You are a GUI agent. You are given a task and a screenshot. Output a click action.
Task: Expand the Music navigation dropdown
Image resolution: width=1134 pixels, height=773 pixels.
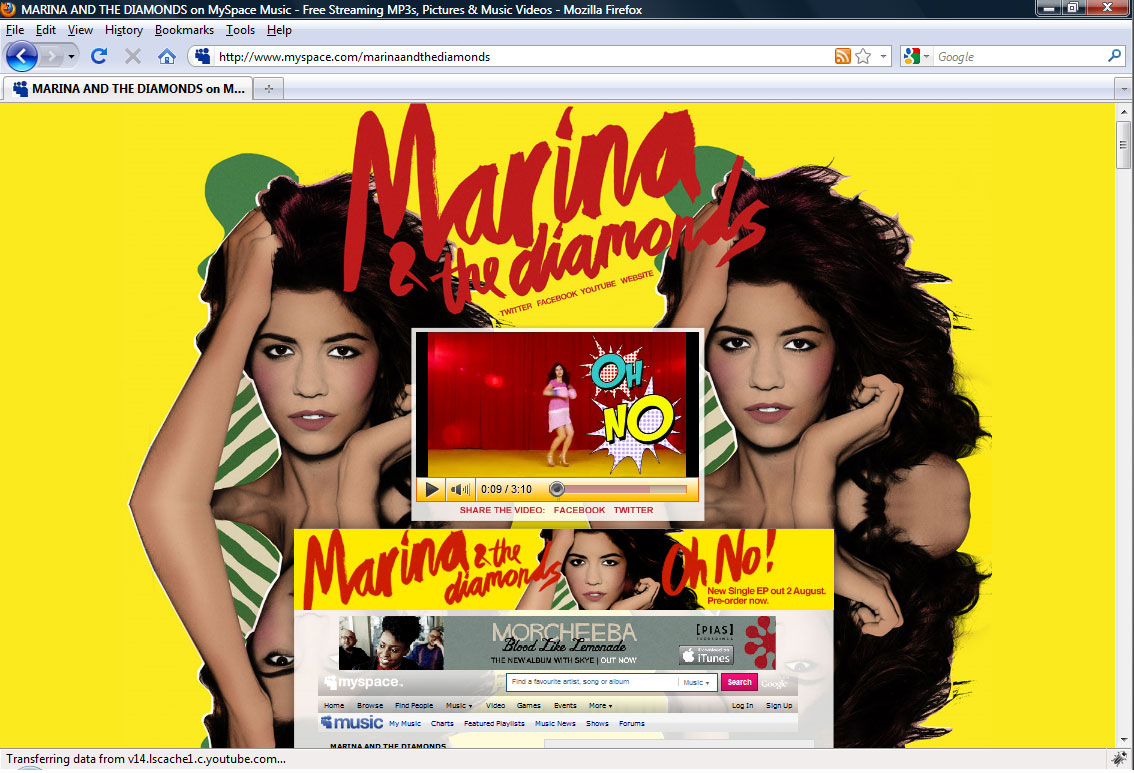459,706
